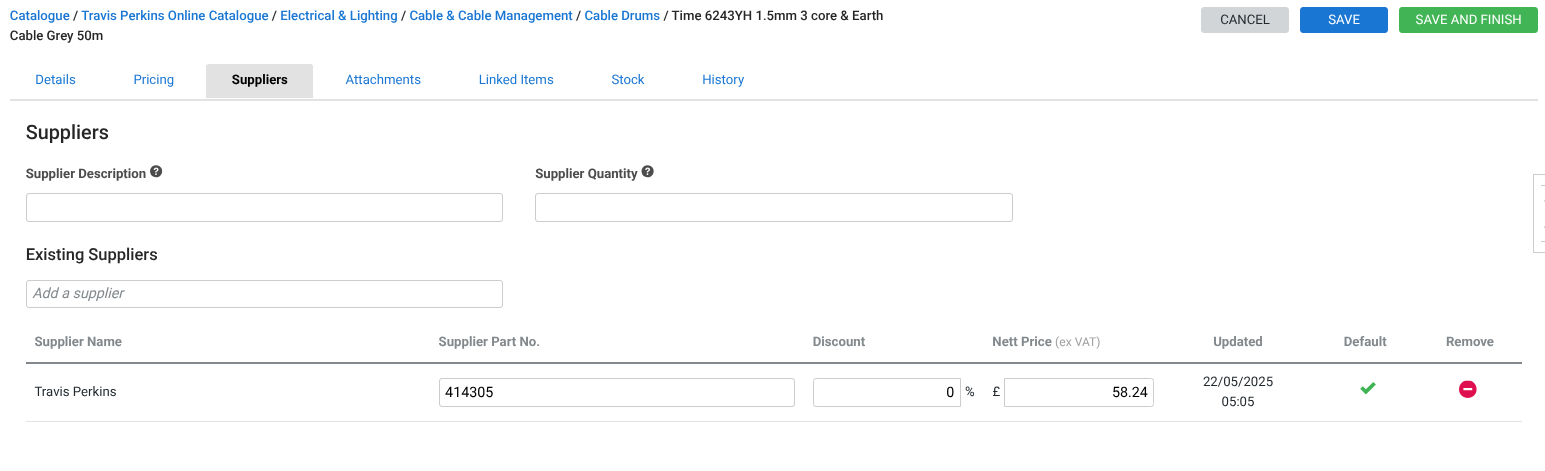Switch to the Stock tab

tap(628, 80)
